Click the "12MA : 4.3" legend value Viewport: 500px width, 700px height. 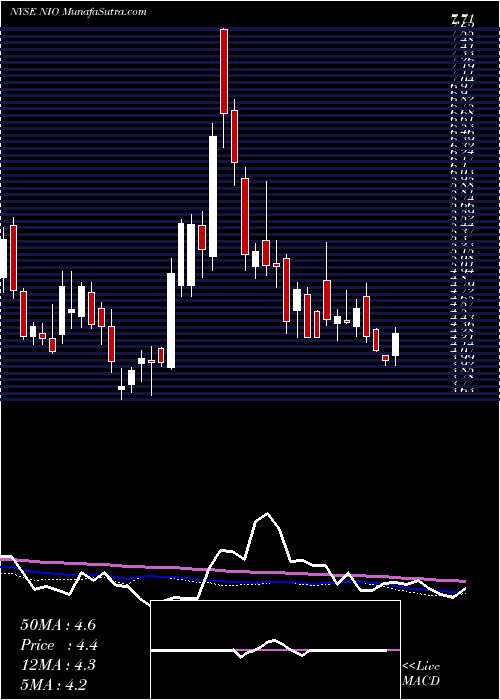58,664
